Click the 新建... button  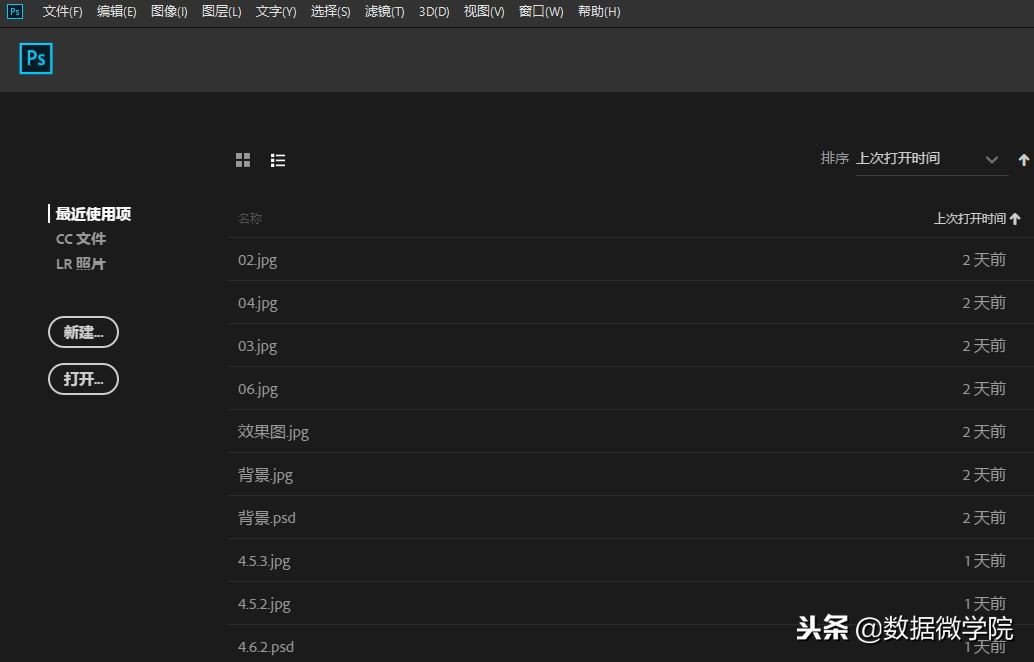click(x=83, y=332)
